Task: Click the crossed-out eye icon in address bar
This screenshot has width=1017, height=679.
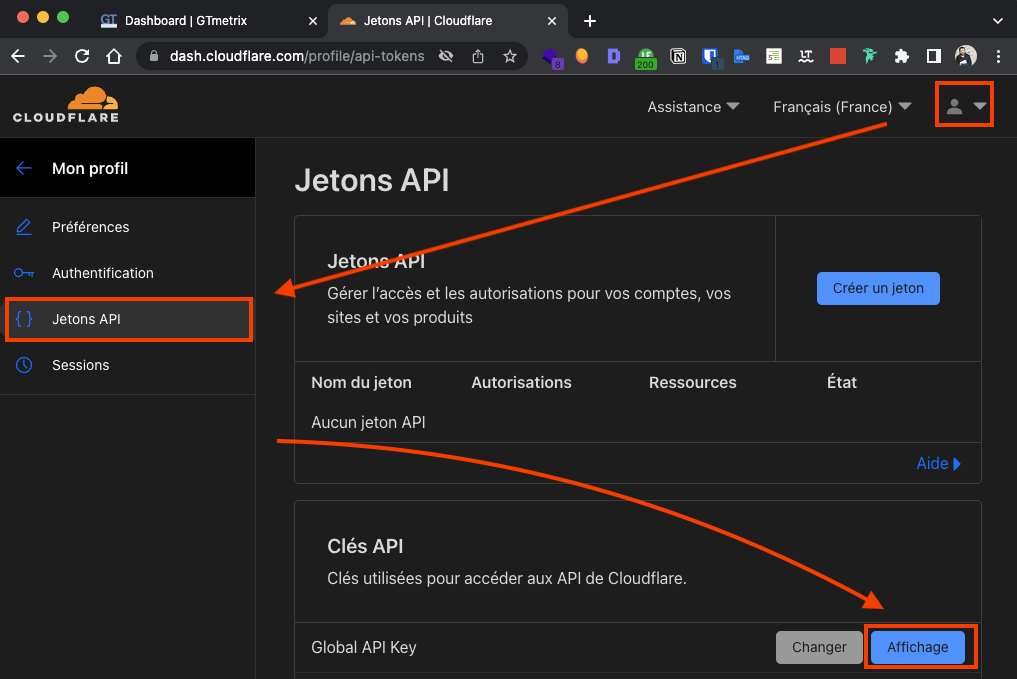Action: (446, 56)
